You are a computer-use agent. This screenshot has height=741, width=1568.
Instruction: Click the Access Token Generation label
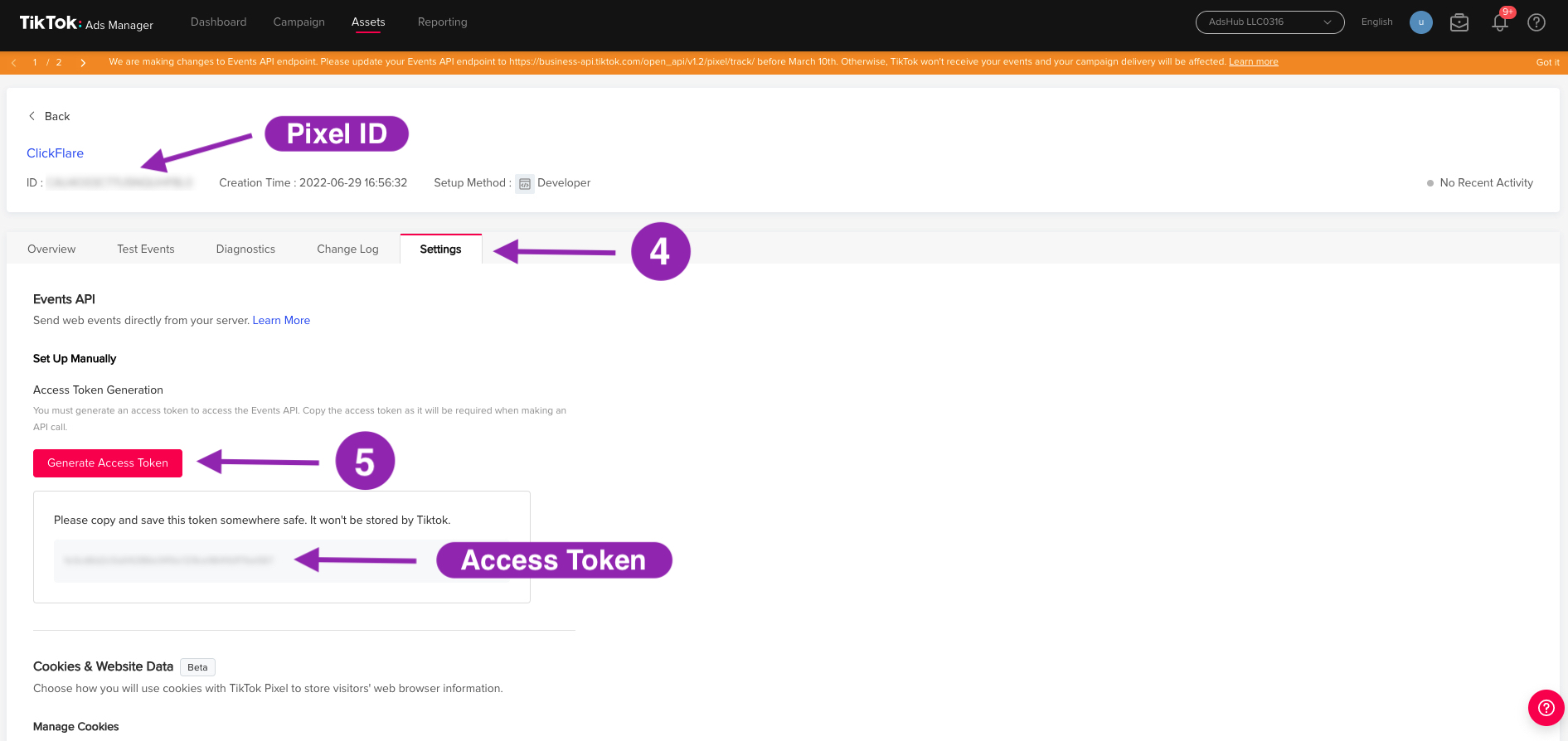tap(98, 390)
